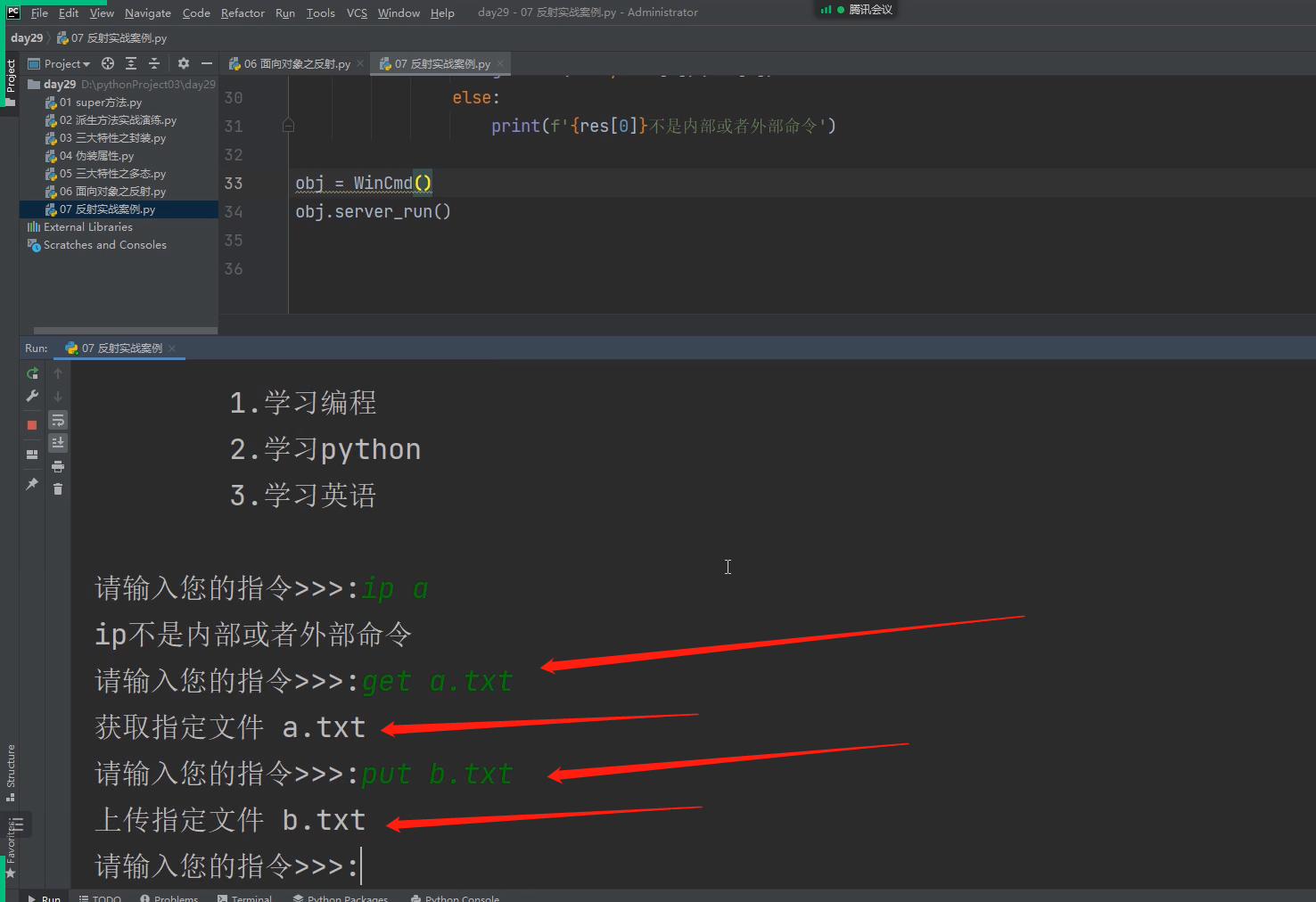Screen dimensions: 1316x902
Task: Pin the Run tab
Action: [32, 484]
